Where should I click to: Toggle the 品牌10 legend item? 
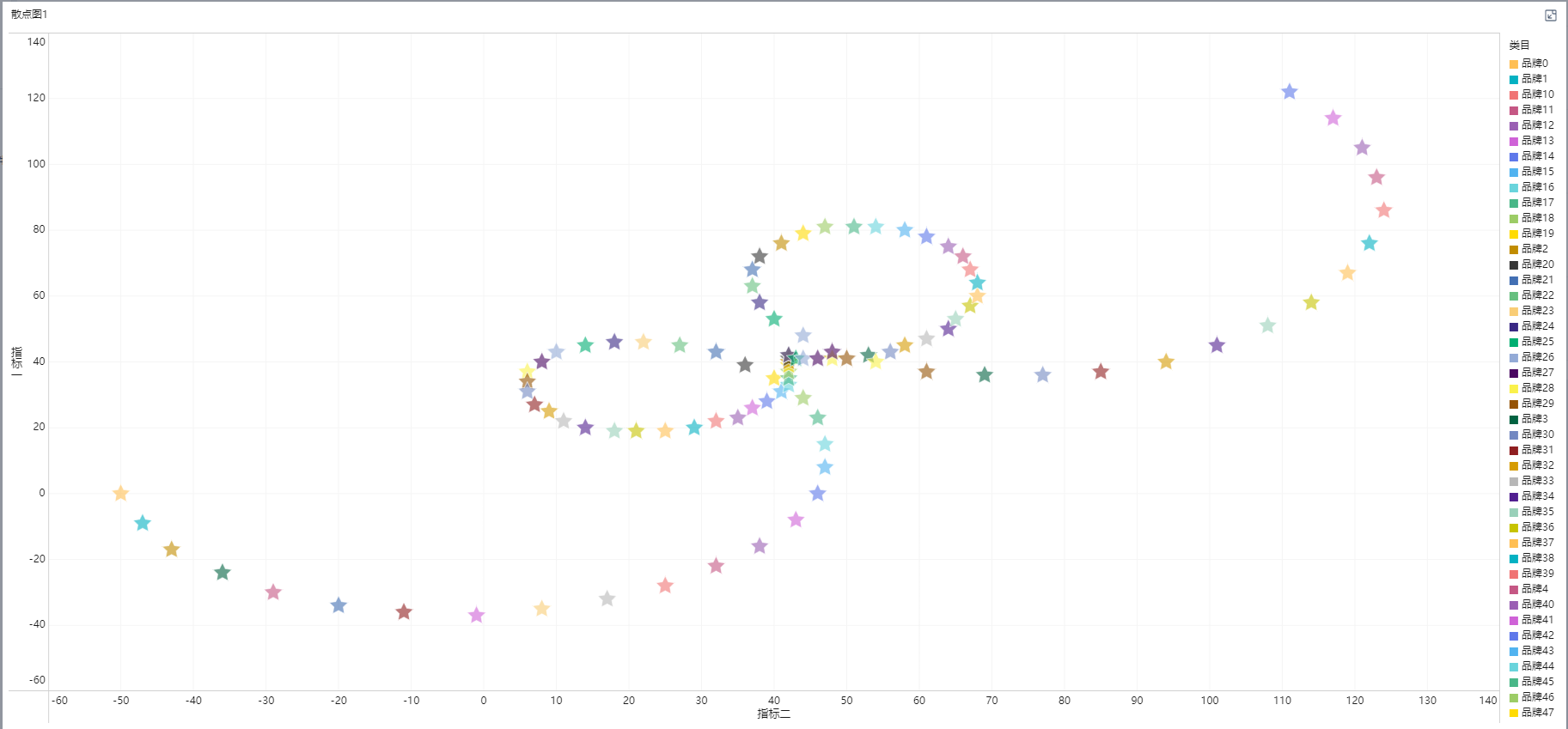[x=1532, y=94]
